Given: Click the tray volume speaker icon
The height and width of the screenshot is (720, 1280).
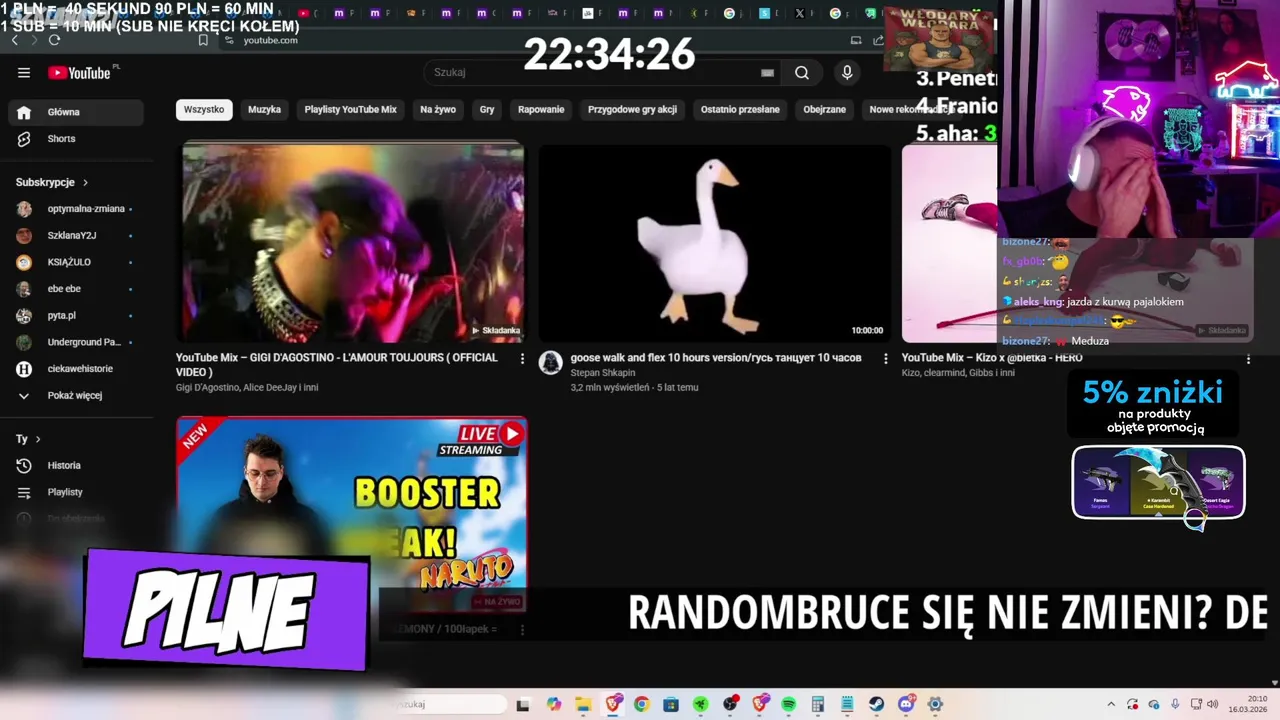Looking at the screenshot, I should [1212, 705].
